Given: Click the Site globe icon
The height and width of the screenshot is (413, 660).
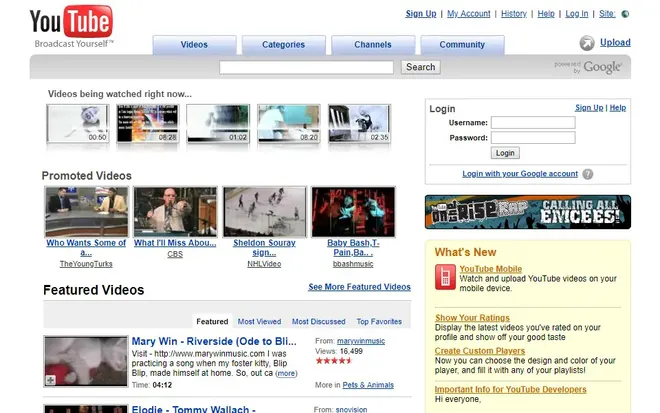Looking at the screenshot, I should pos(626,14).
